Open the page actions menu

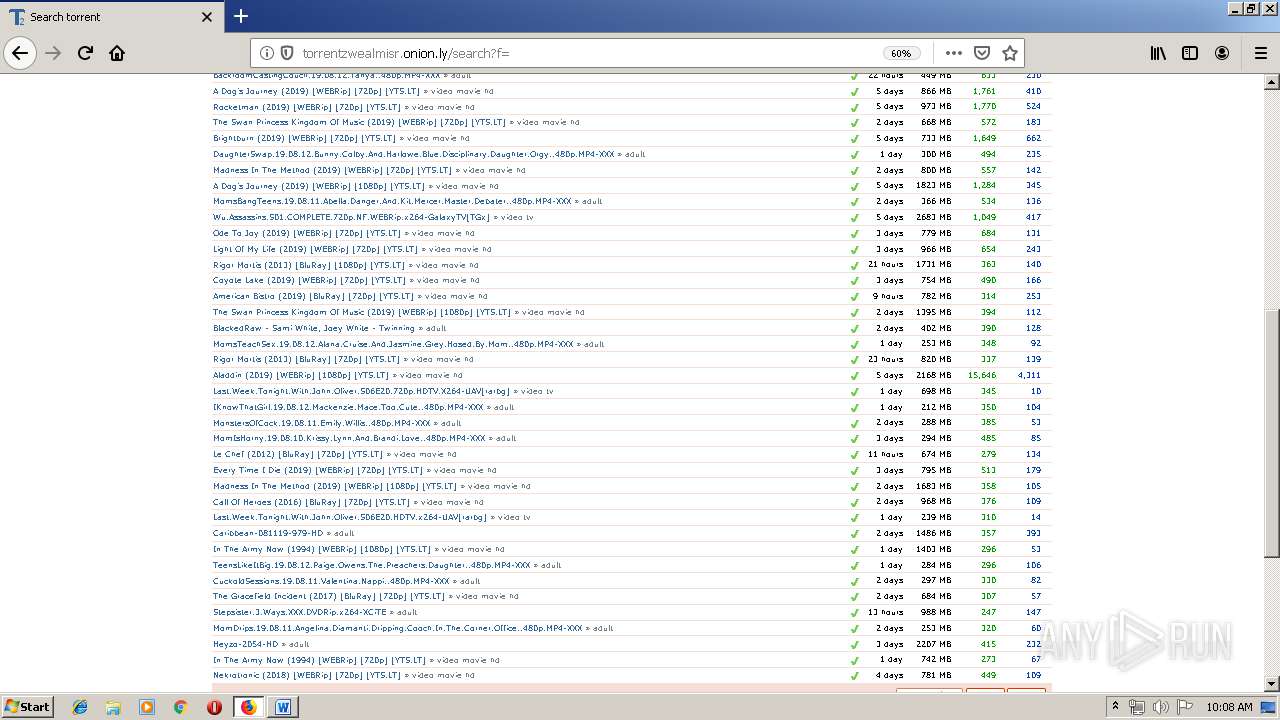coord(954,53)
